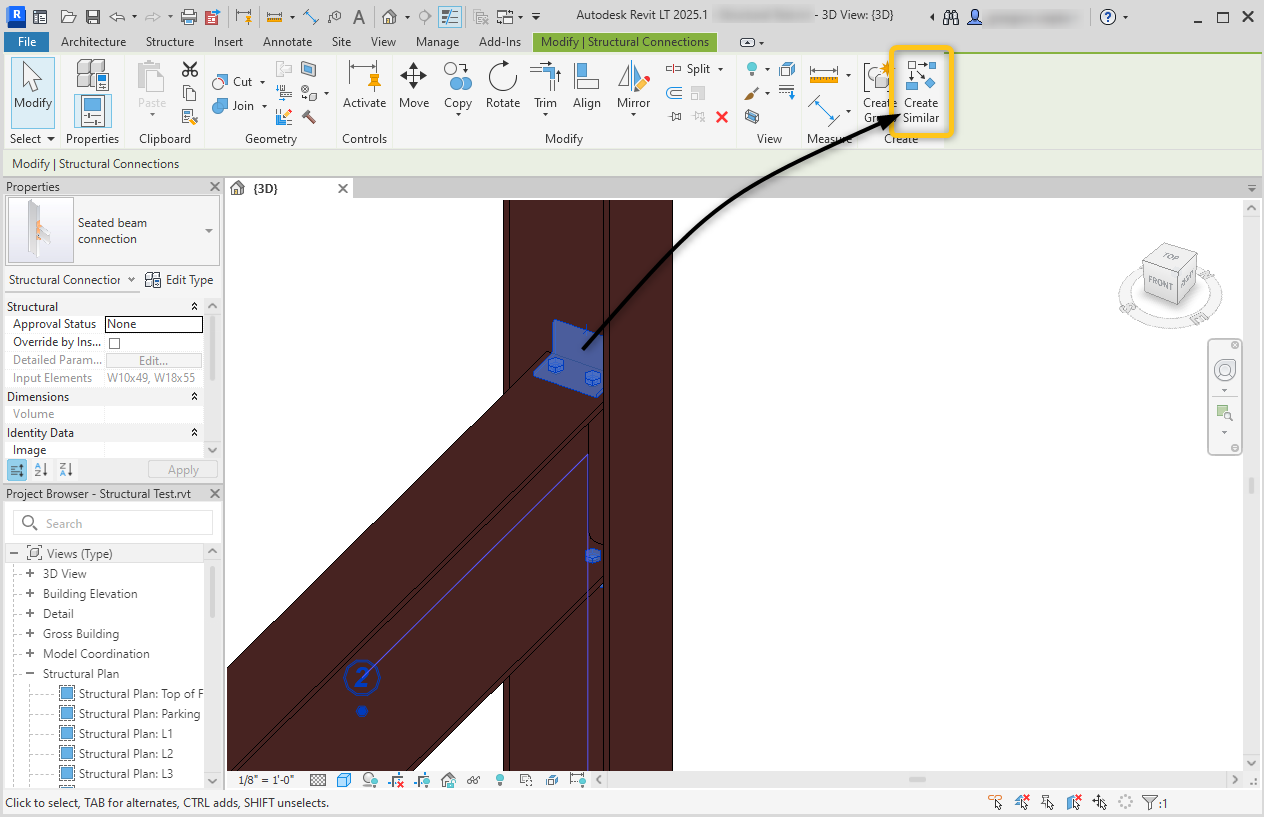Delete the selection with the red X icon
Image resolution: width=1264 pixels, height=817 pixels.
click(723, 116)
